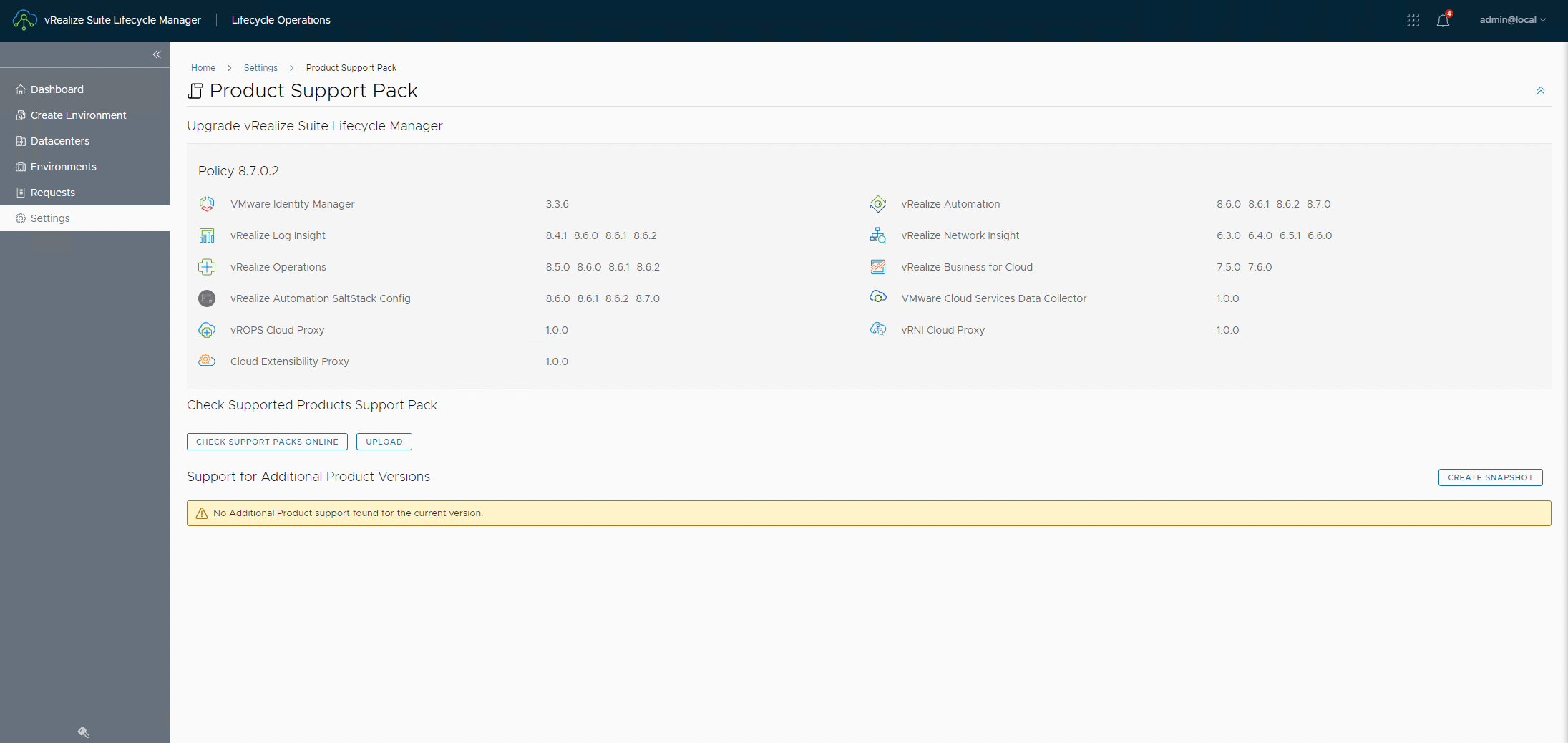
Task: Click the Requests list icon
Action: (21, 193)
